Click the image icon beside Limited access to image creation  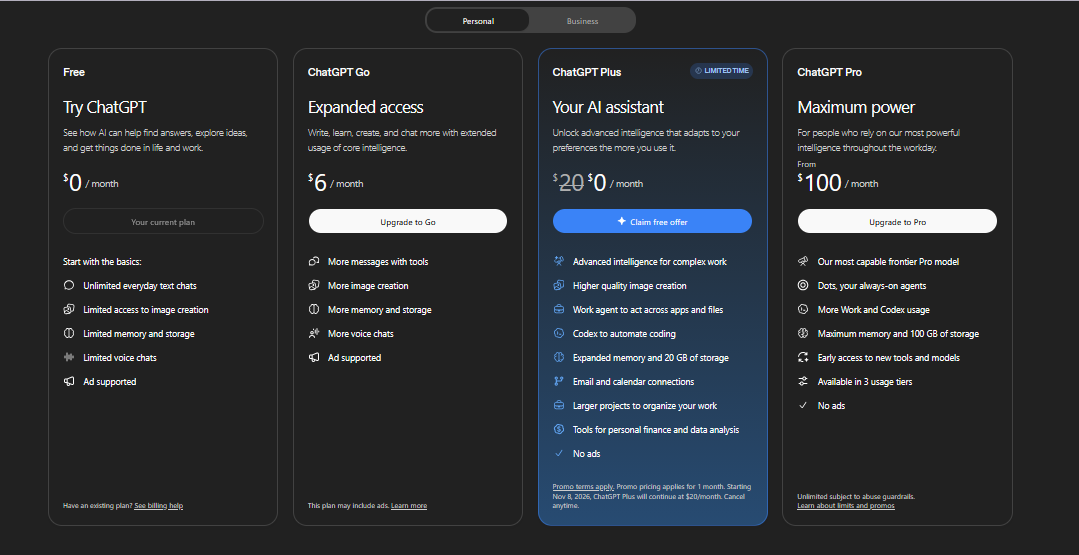[69, 309]
